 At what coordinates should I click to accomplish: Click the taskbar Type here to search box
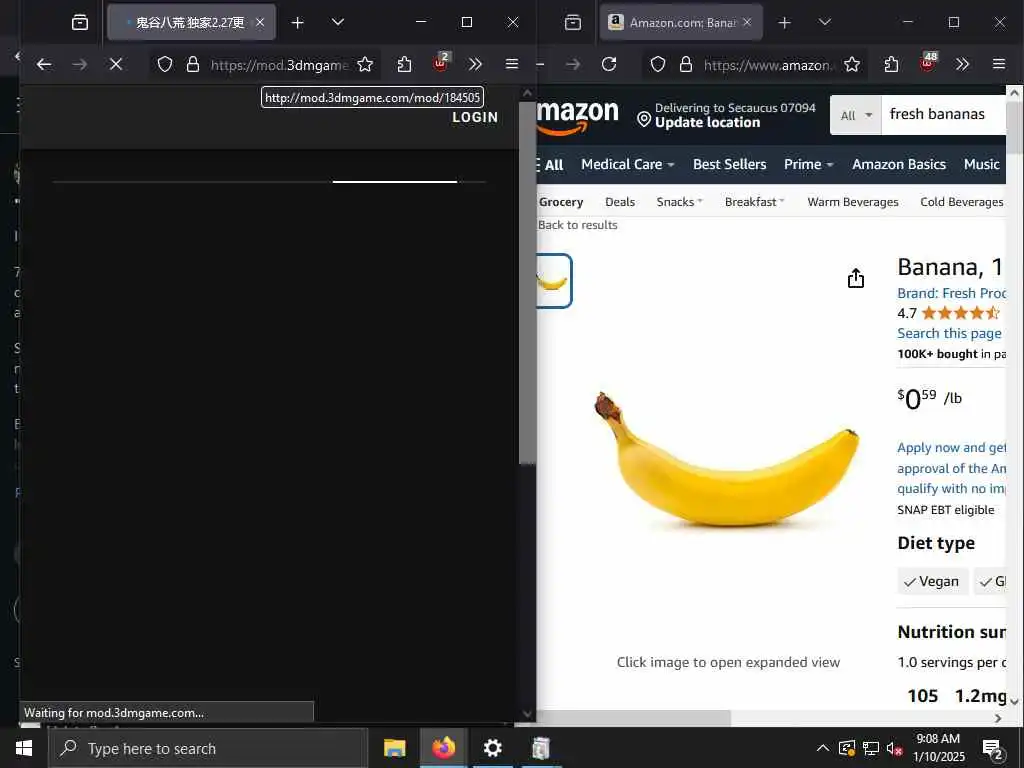pyautogui.click(x=208, y=748)
